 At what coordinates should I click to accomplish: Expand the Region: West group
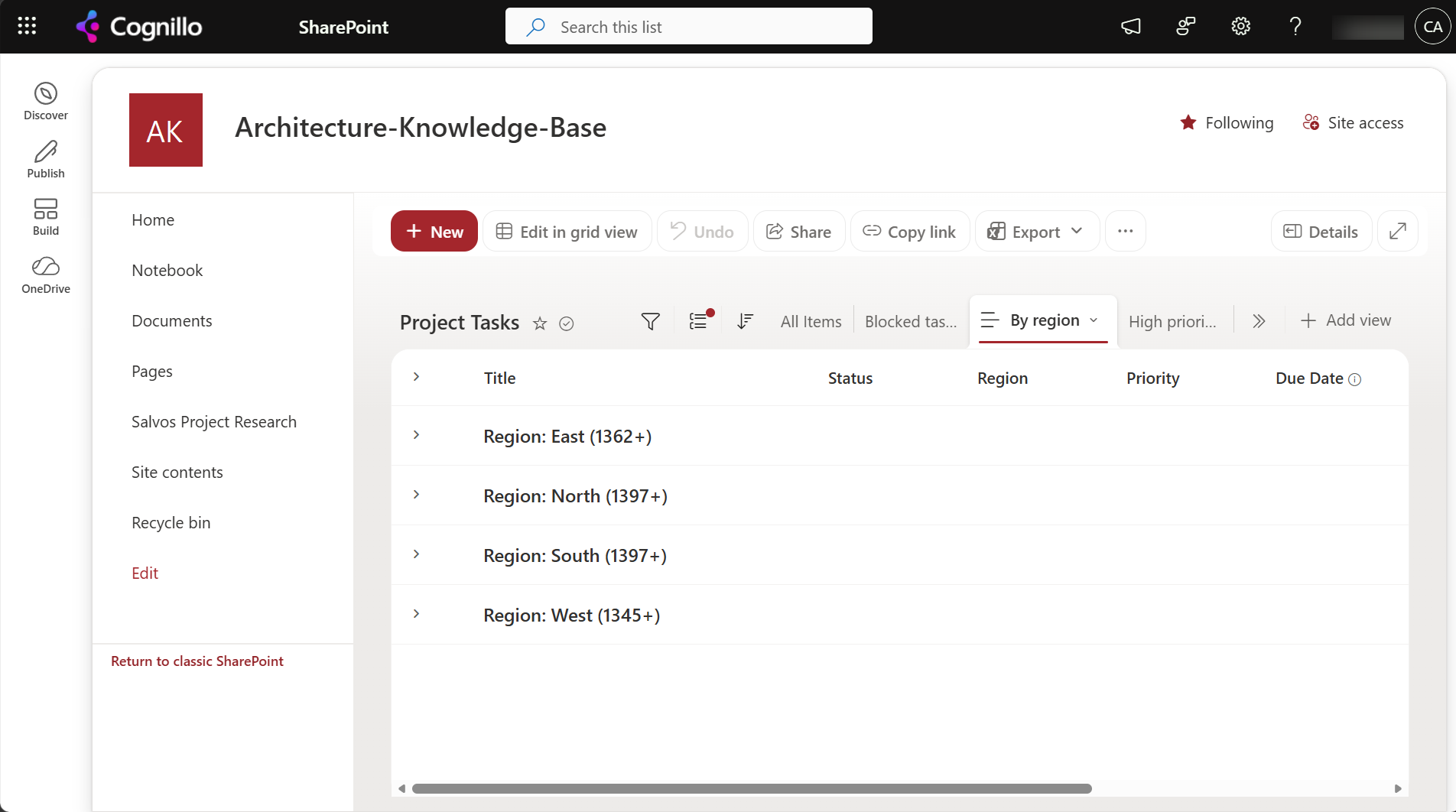click(x=416, y=613)
